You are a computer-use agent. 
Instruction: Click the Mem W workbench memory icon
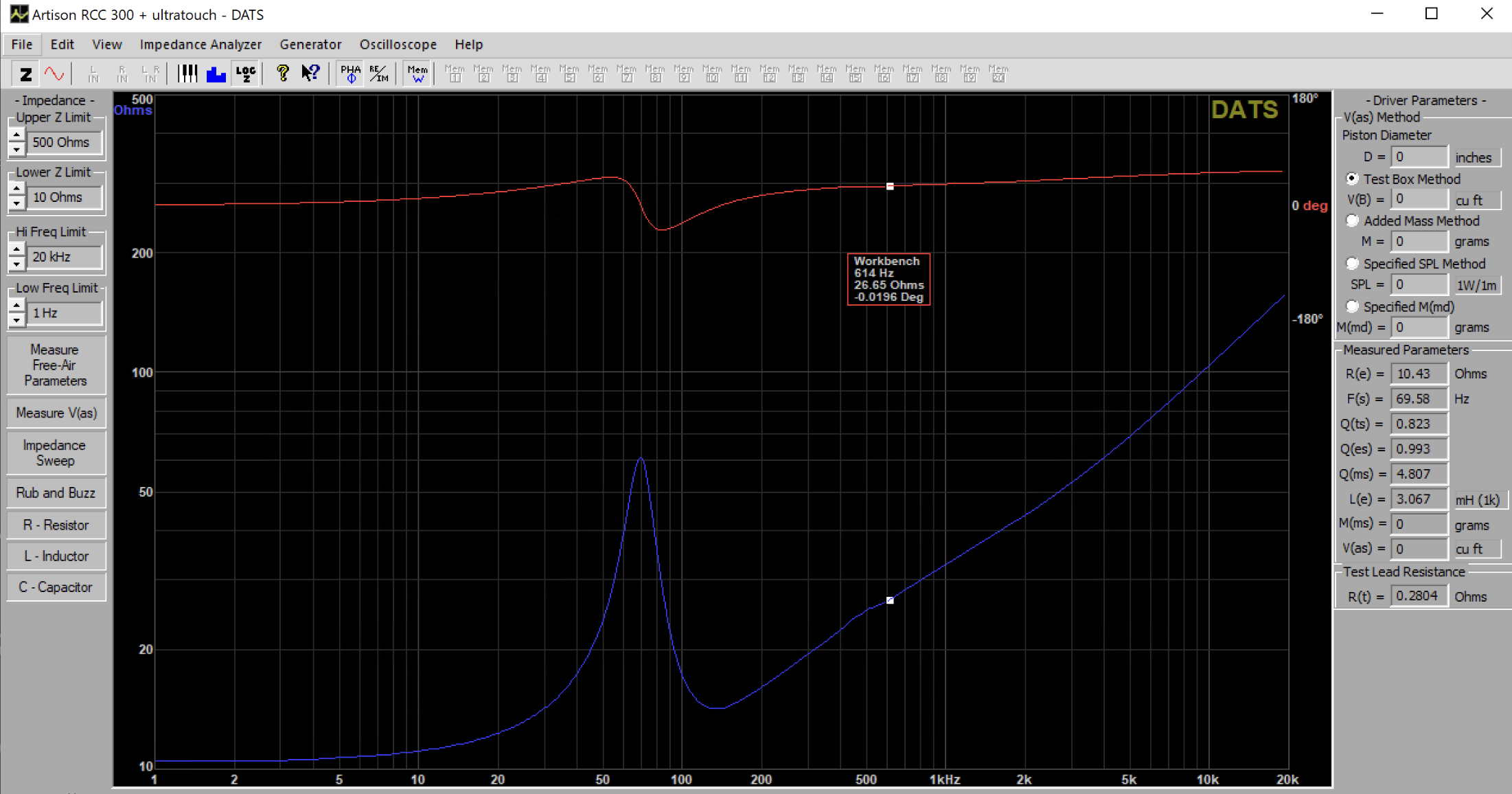click(417, 73)
